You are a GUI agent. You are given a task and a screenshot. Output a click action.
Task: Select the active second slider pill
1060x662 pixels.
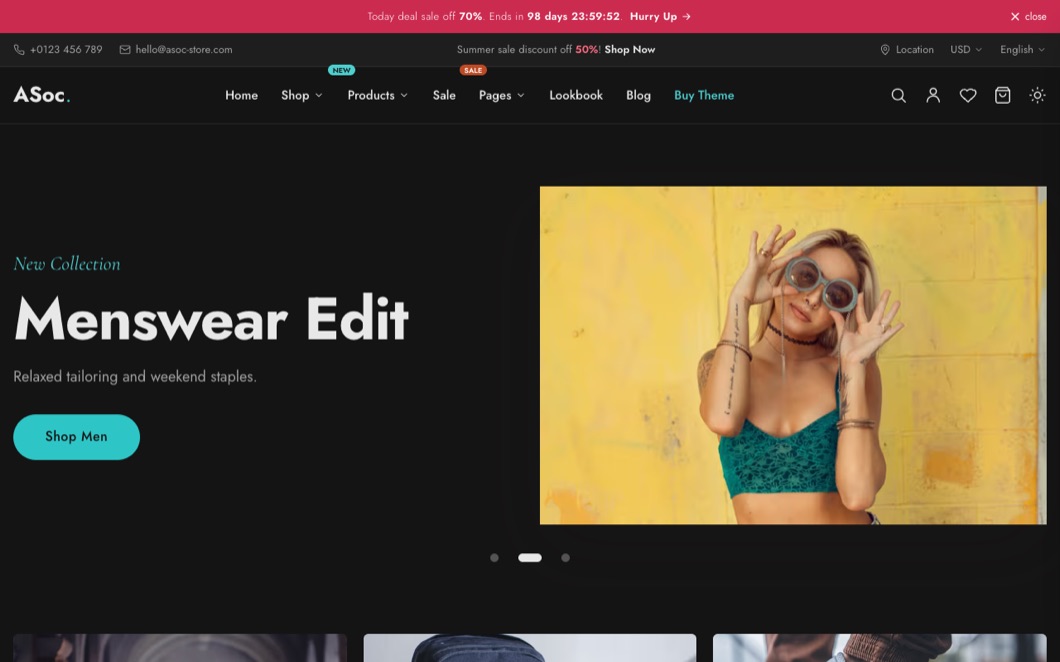coord(530,558)
